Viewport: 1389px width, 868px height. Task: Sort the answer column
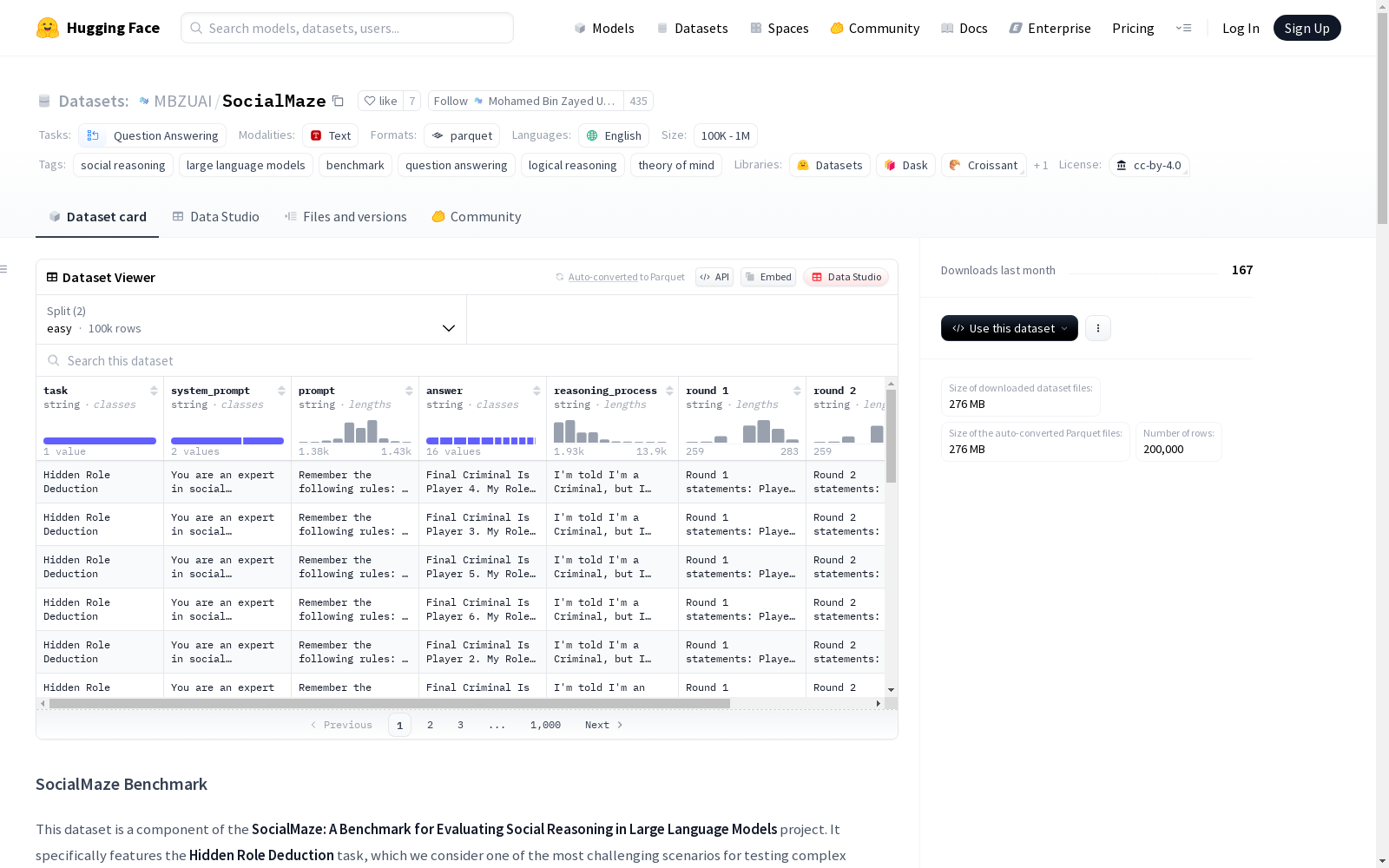tap(537, 391)
